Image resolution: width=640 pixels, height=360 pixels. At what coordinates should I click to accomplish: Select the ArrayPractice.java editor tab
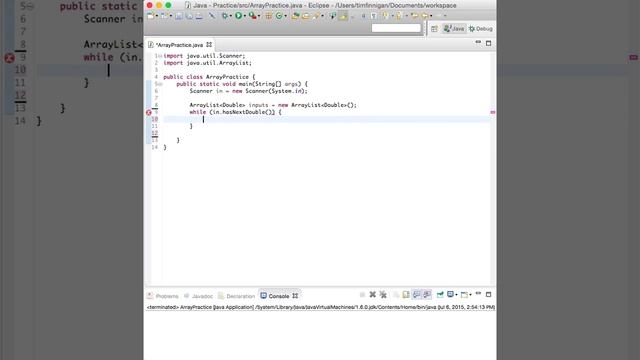point(179,45)
